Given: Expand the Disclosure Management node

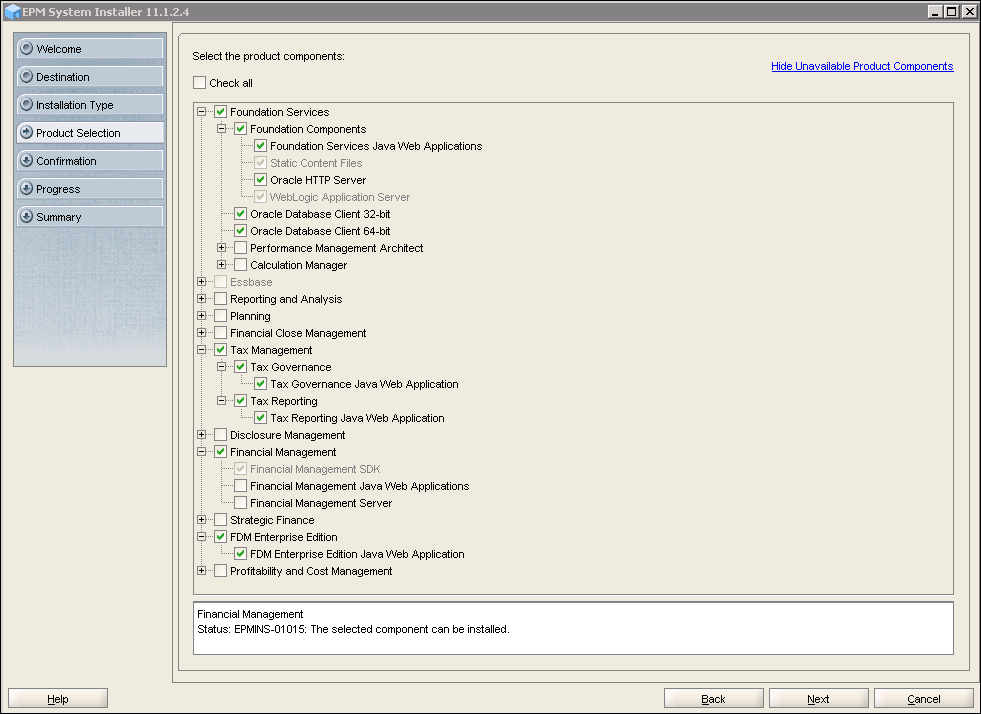Looking at the screenshot, I should pos(201,434).
